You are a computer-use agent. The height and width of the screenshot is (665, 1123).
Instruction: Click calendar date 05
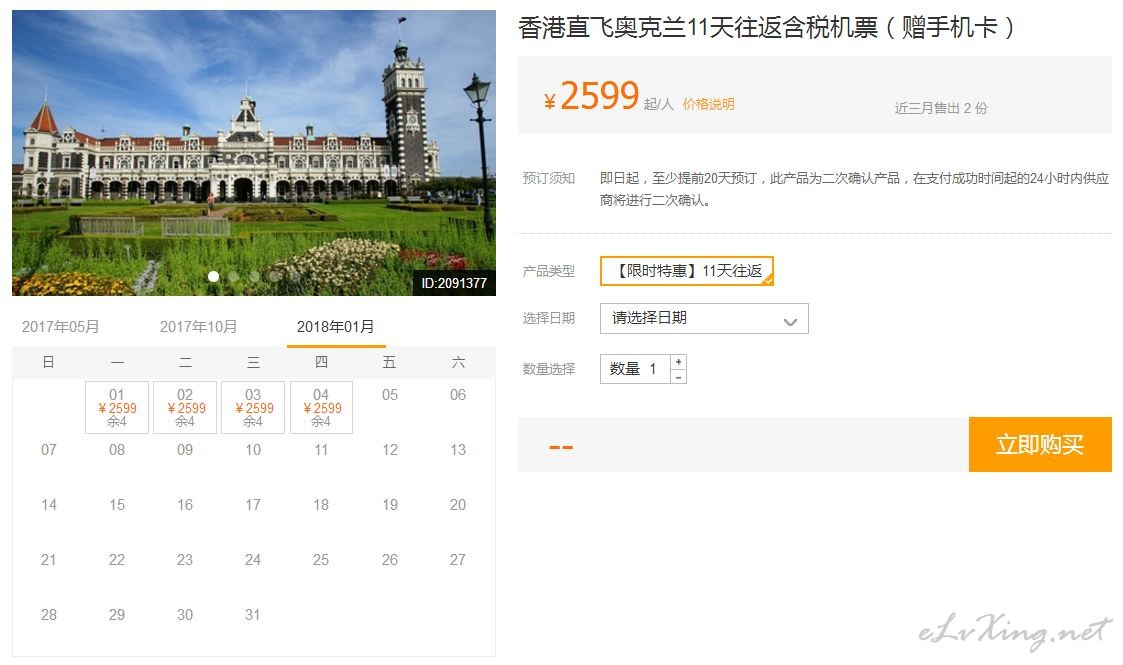click(390, 395)
